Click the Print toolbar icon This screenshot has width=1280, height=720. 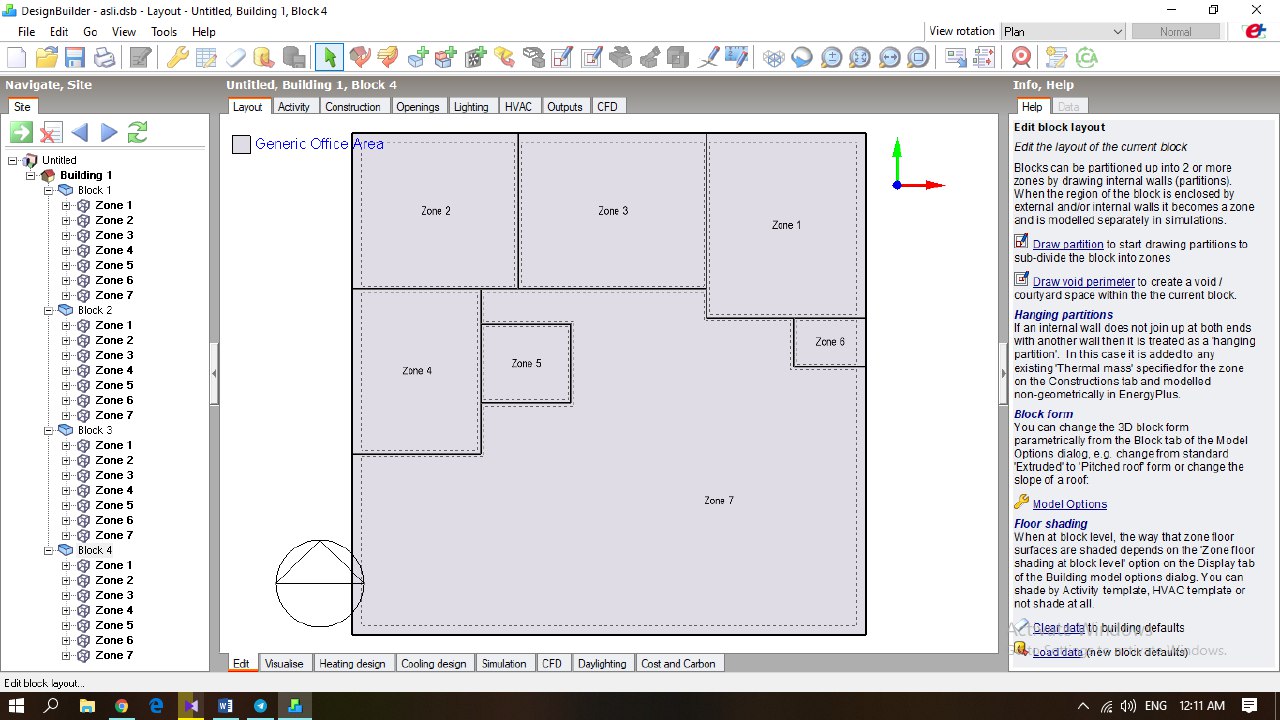pos(104,57)
